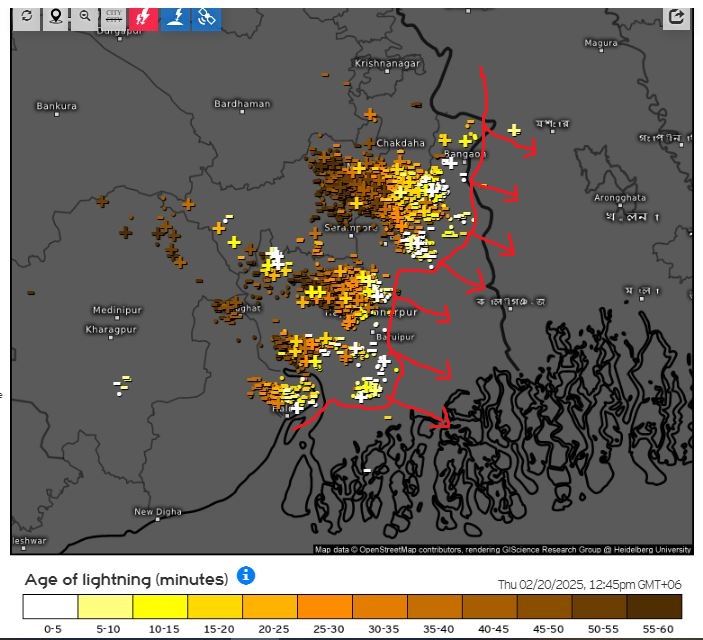Click the 10-15 minutes yellow legend swatch
This screenshot has height=640, width=703.
pos(160,606)
